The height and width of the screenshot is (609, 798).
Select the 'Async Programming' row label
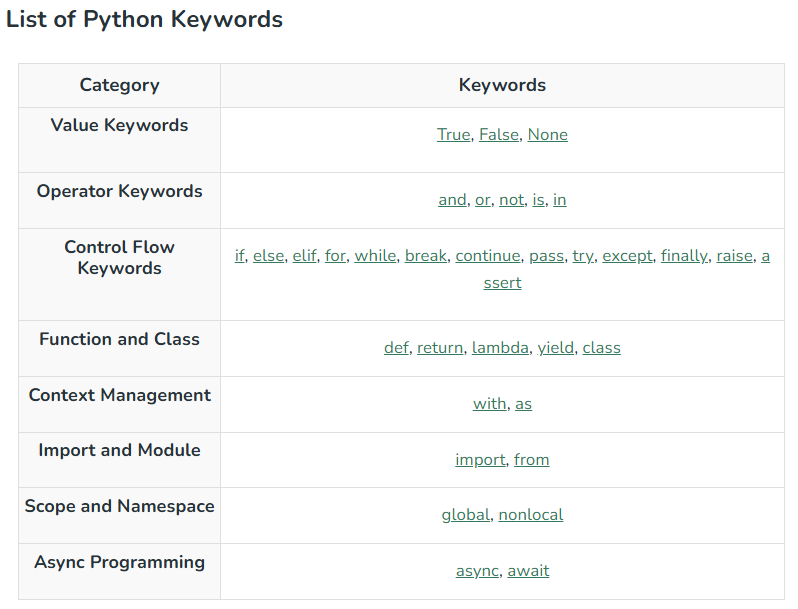(x=120, y=562)
